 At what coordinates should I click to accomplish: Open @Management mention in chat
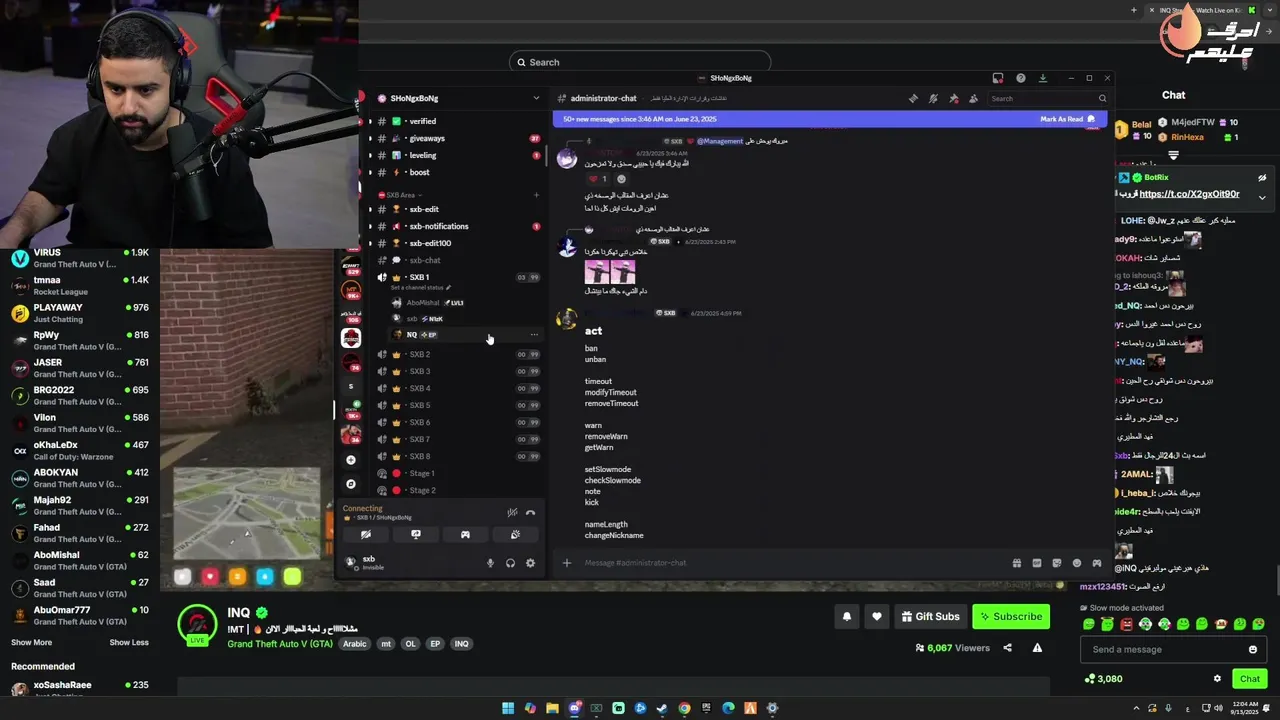click(720, 141)
